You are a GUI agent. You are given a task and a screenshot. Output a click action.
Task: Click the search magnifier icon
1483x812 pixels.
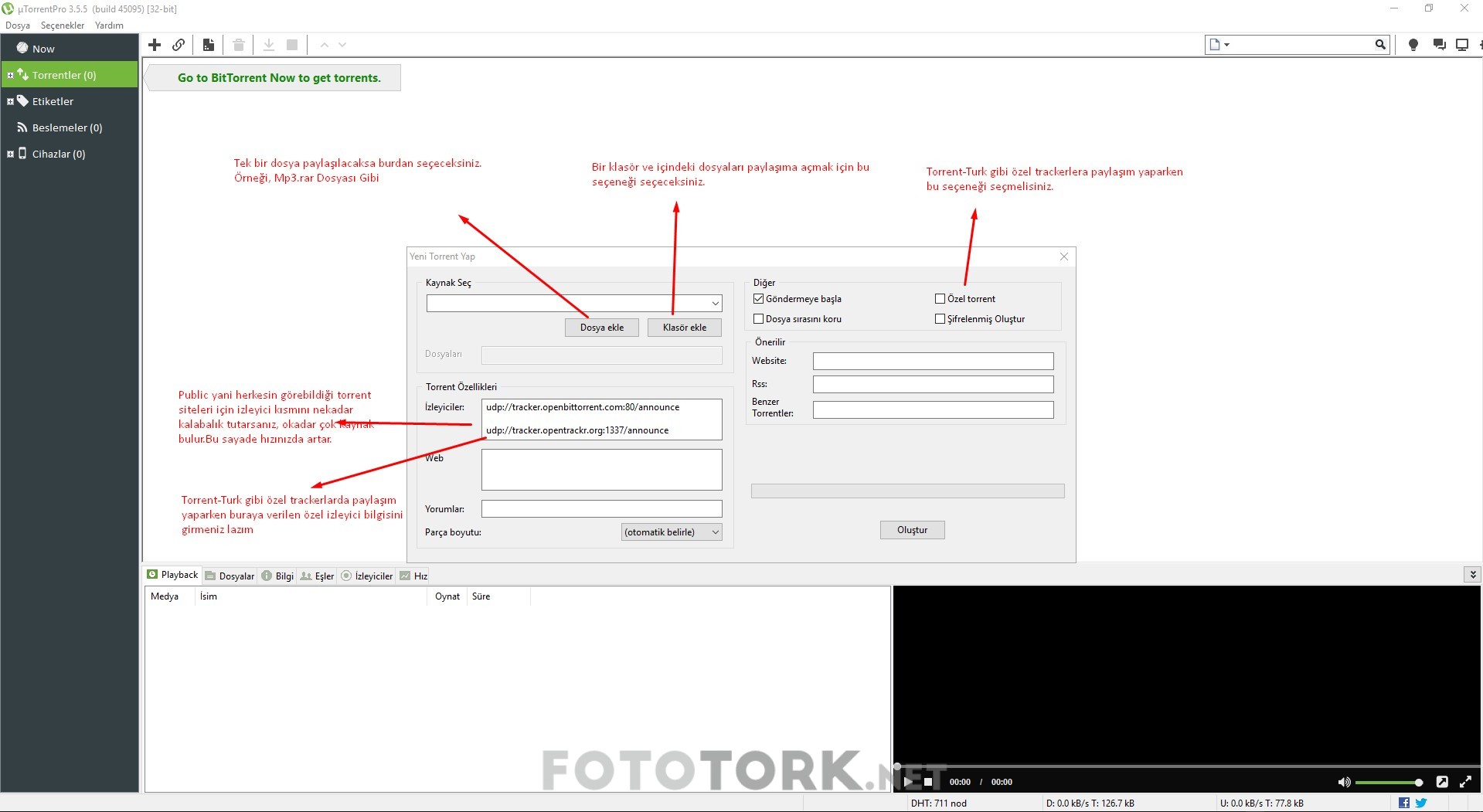click(1380, 45)
